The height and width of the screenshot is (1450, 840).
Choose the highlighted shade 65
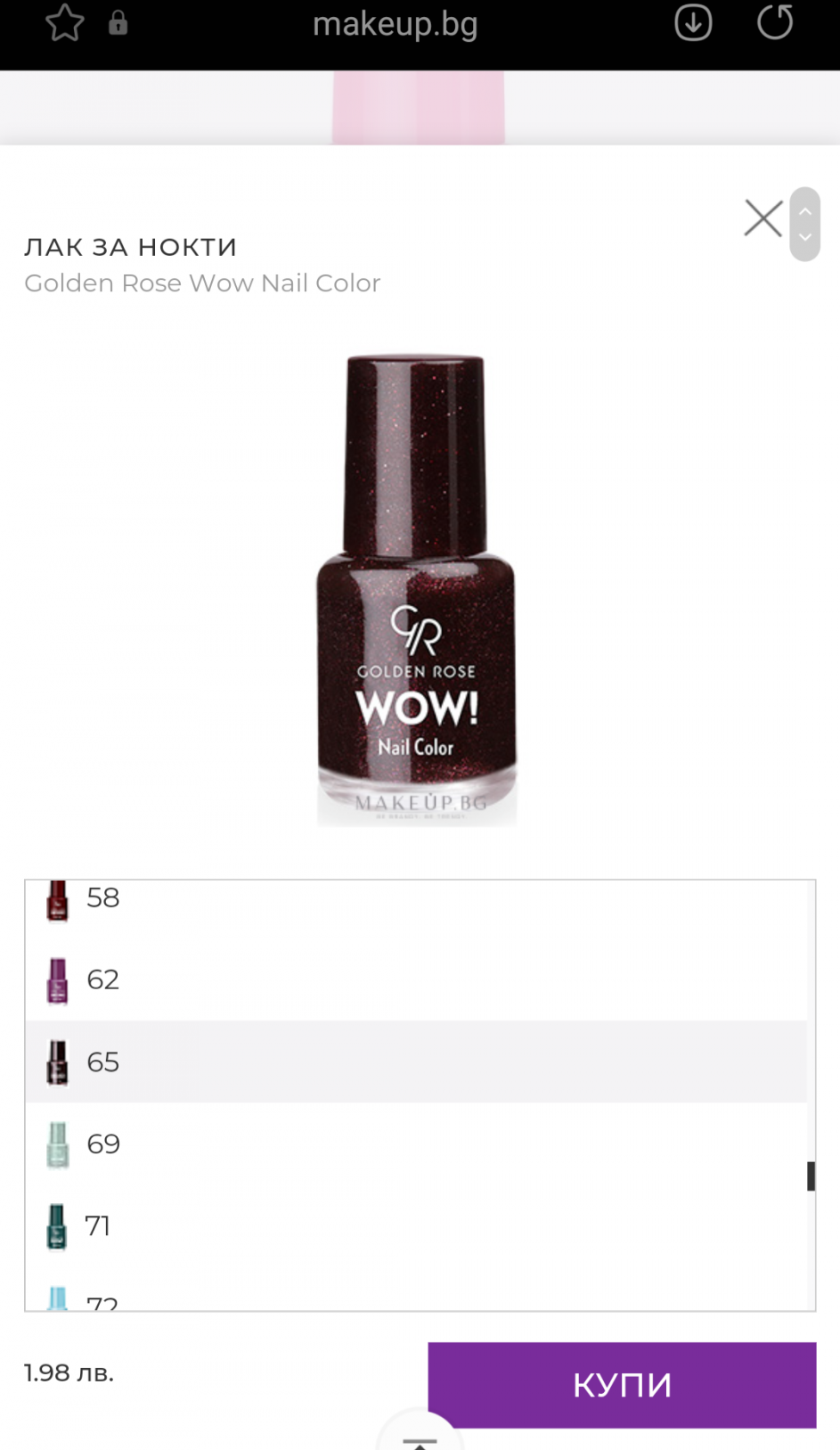pos(416,1061)
